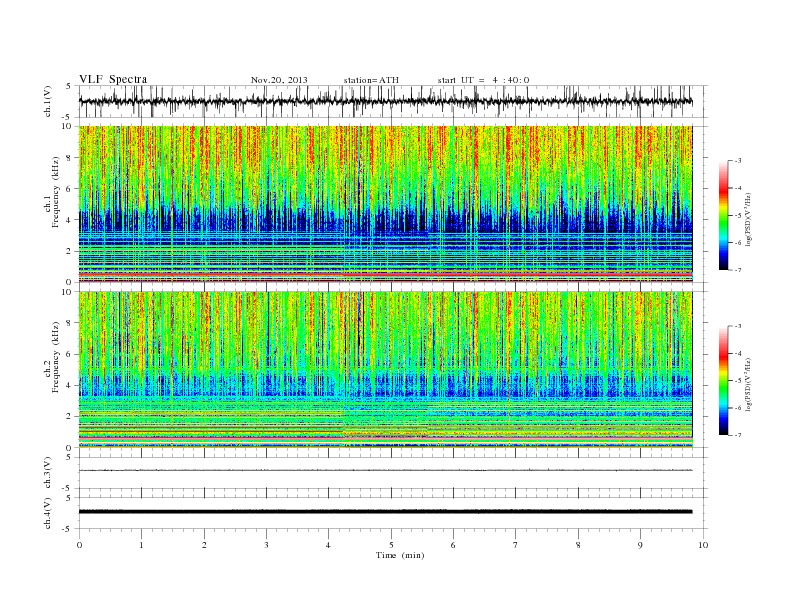Click the "-3" tick on ch.1 color bar
Screen dimensions: 792x612
coord(737,161)
